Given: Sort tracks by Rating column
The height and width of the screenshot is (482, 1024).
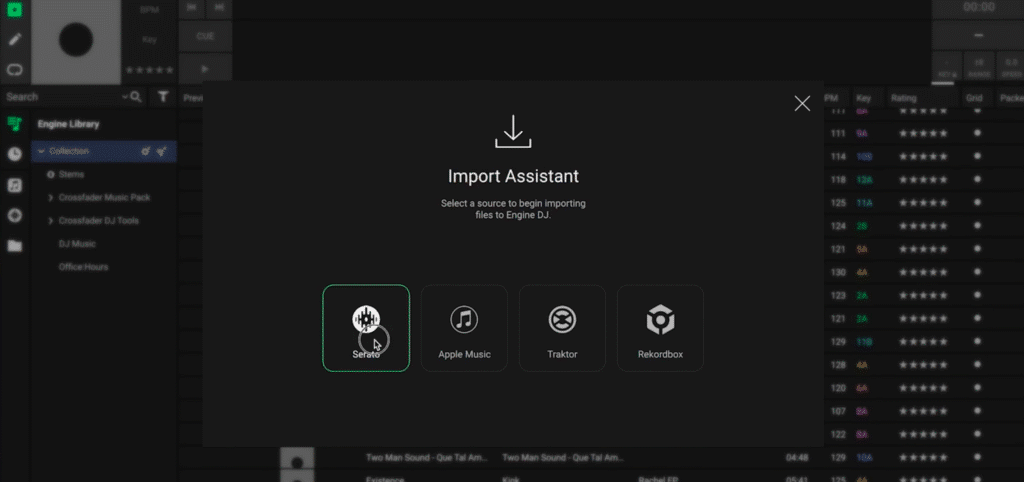Looking at the screenshot, I should click(x=904, y=98).
